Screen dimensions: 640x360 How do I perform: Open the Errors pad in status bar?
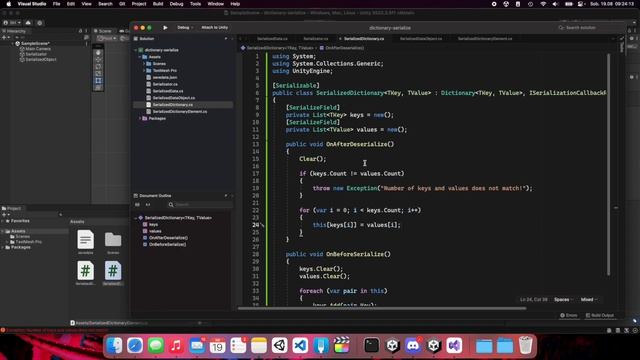point(569,315)
